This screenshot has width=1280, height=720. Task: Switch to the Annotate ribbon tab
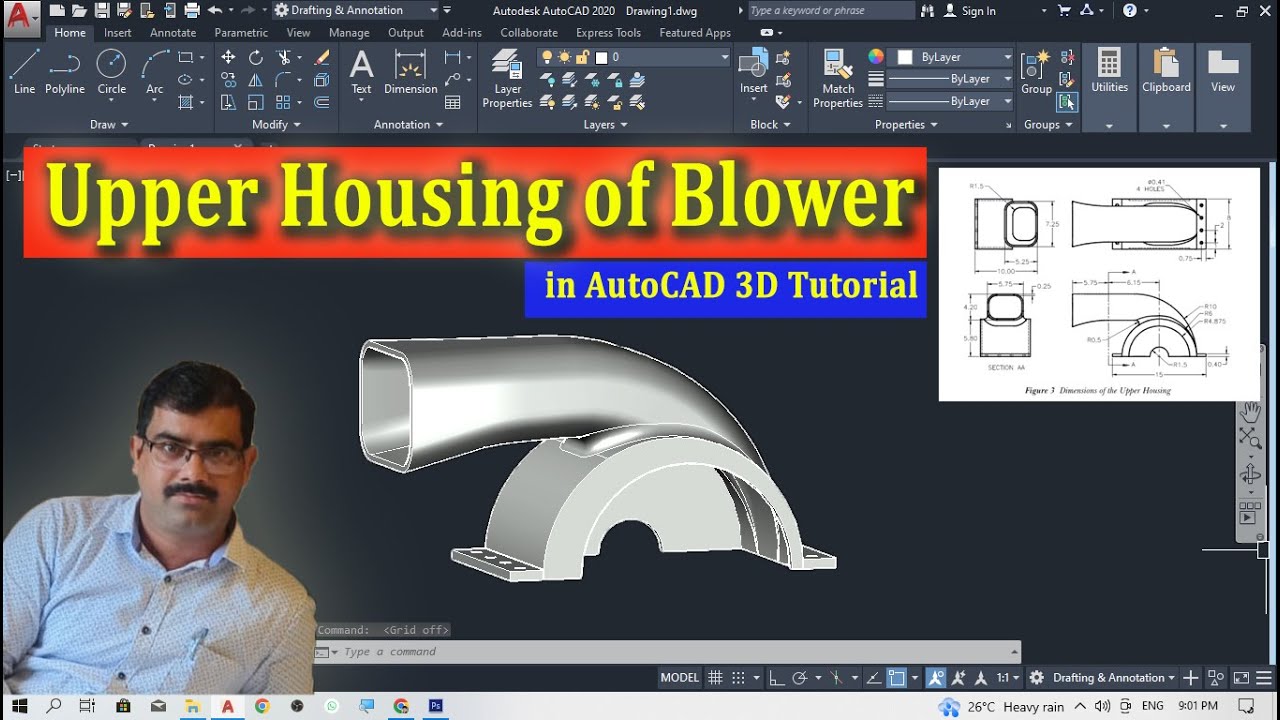tap(173, 33)
